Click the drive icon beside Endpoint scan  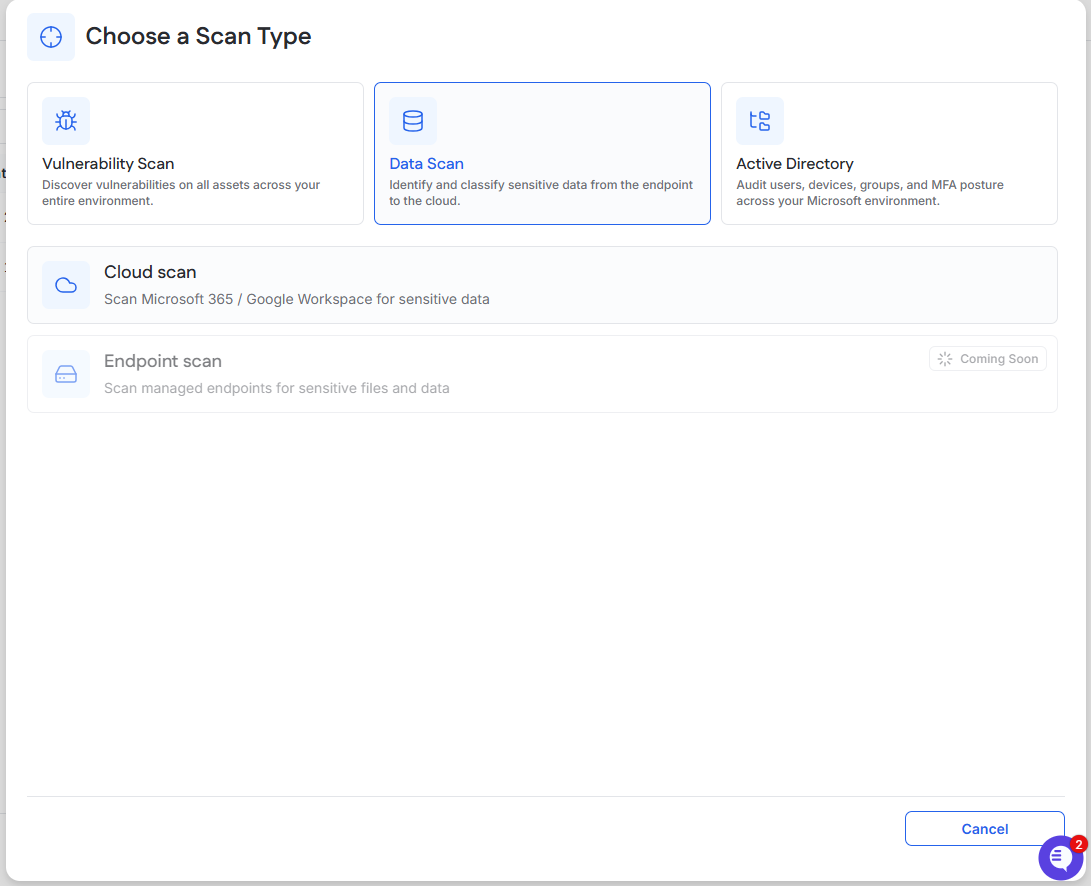click(x=66, y=374)
